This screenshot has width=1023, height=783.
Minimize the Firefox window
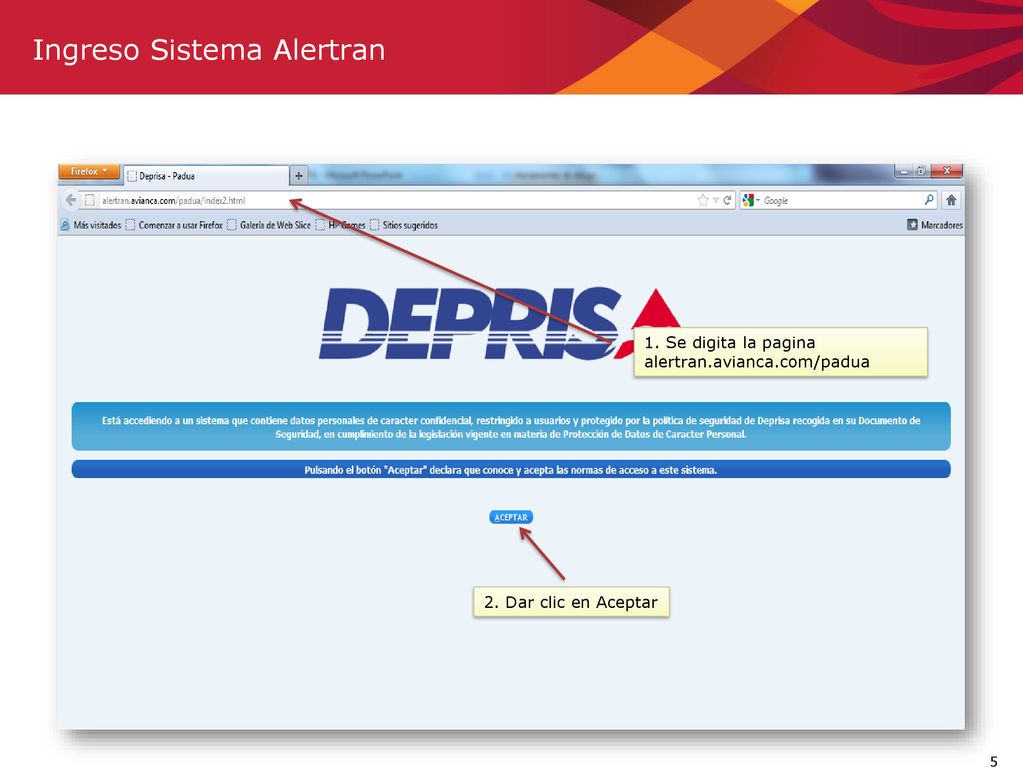[x=904, y=171]
